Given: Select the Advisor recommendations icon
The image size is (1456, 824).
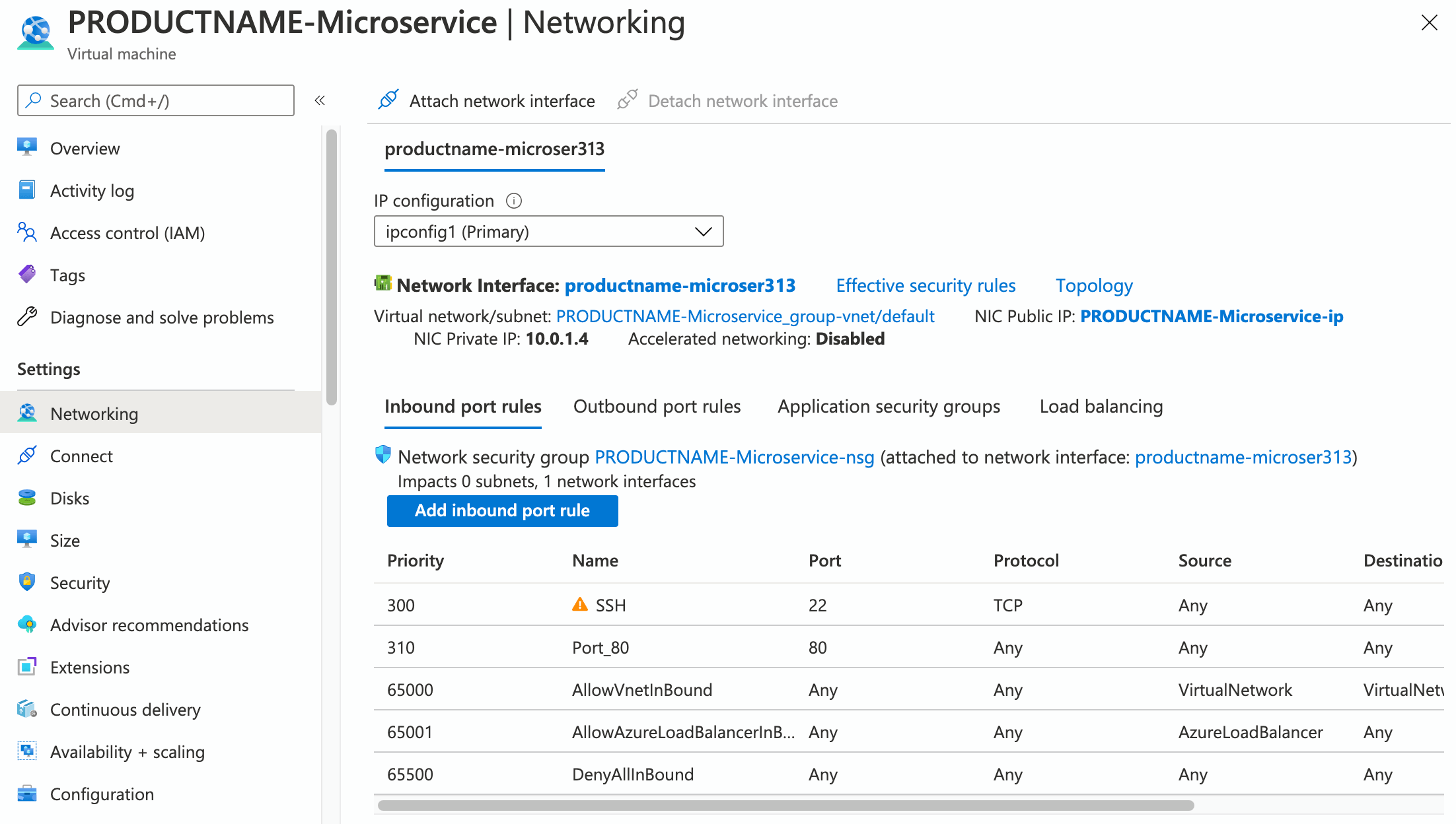Looking at the screenshot, I should point(27,625).
